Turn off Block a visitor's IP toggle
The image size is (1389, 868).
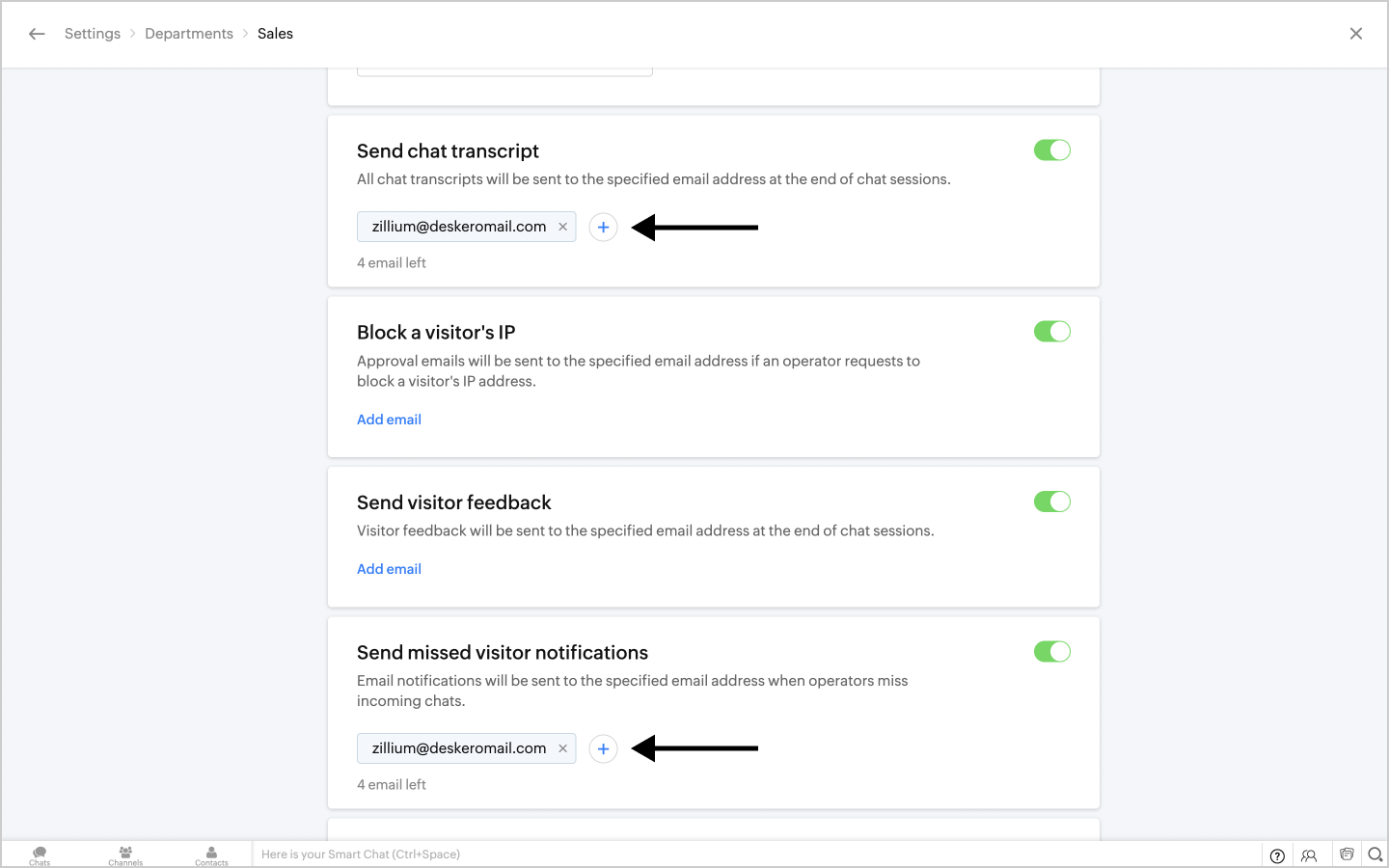click(1051, 332)
